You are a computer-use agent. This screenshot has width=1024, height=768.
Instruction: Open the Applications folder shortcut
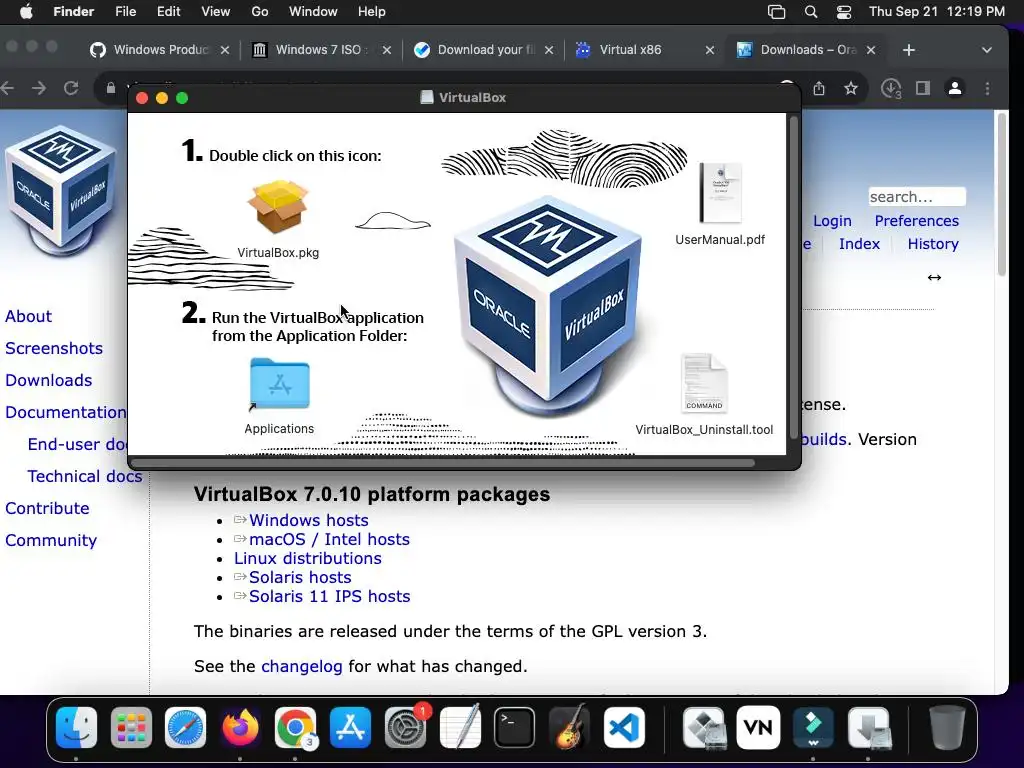(280, 384)
